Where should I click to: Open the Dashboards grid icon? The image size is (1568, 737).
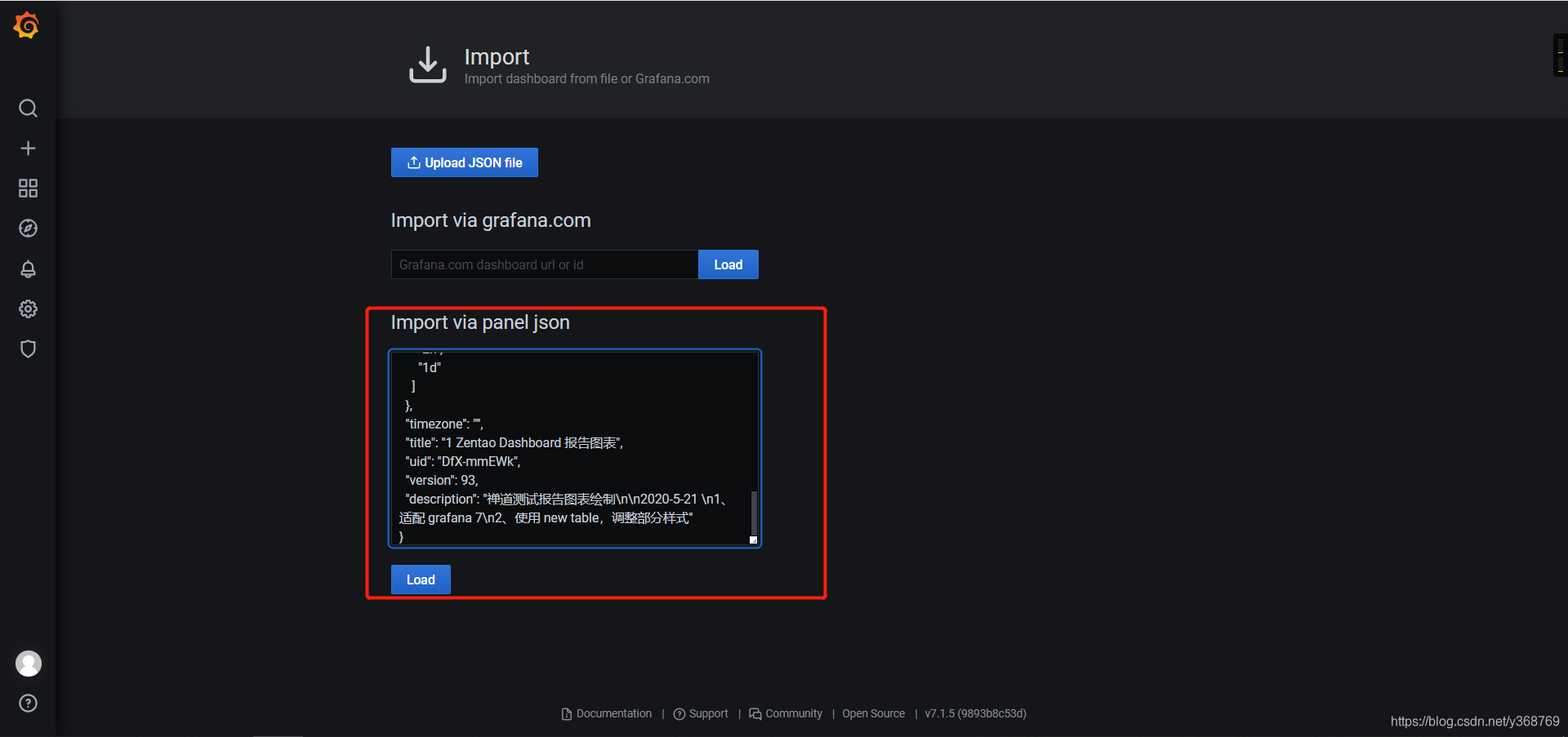pos(28,189)
